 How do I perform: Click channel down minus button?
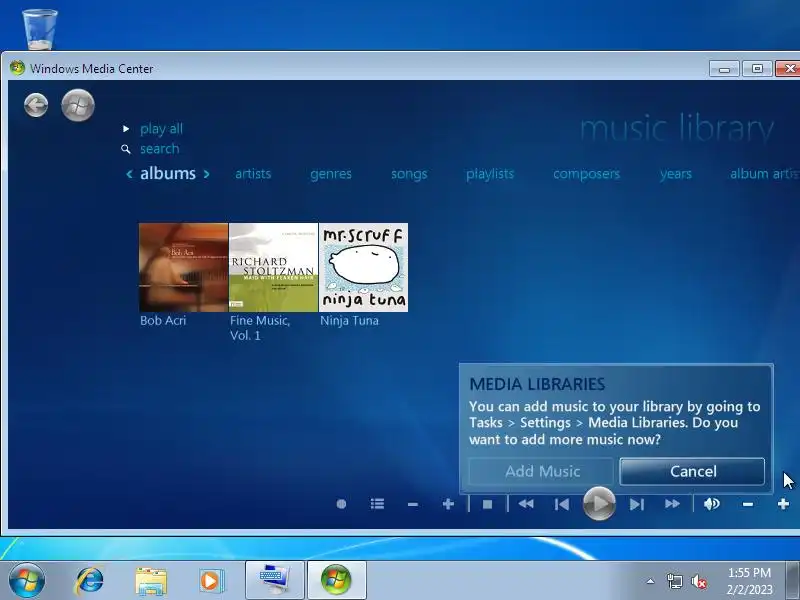[x=413, y=505]
